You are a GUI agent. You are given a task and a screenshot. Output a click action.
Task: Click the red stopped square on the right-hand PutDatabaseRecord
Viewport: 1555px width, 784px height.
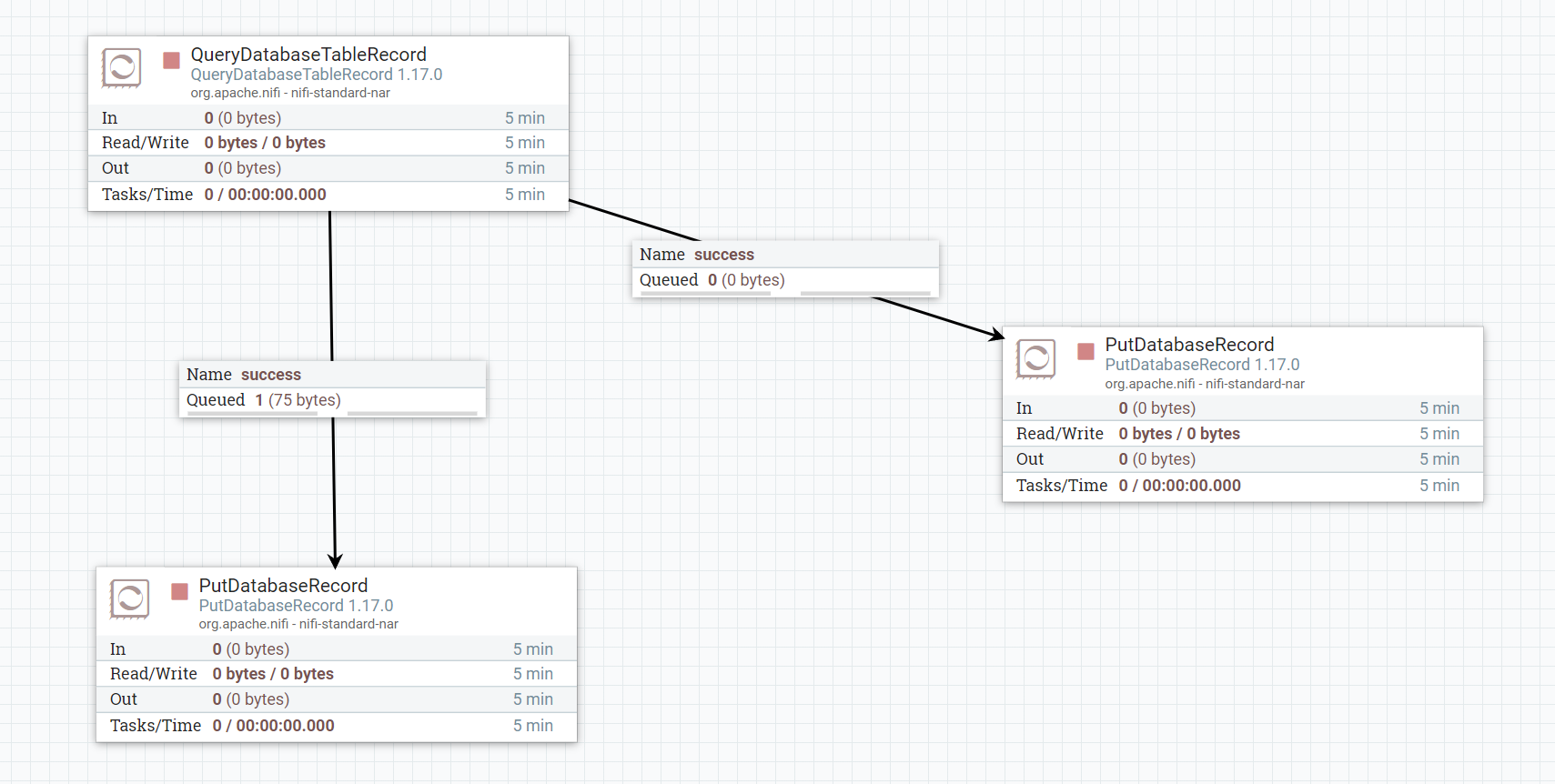coord(1085,351)
